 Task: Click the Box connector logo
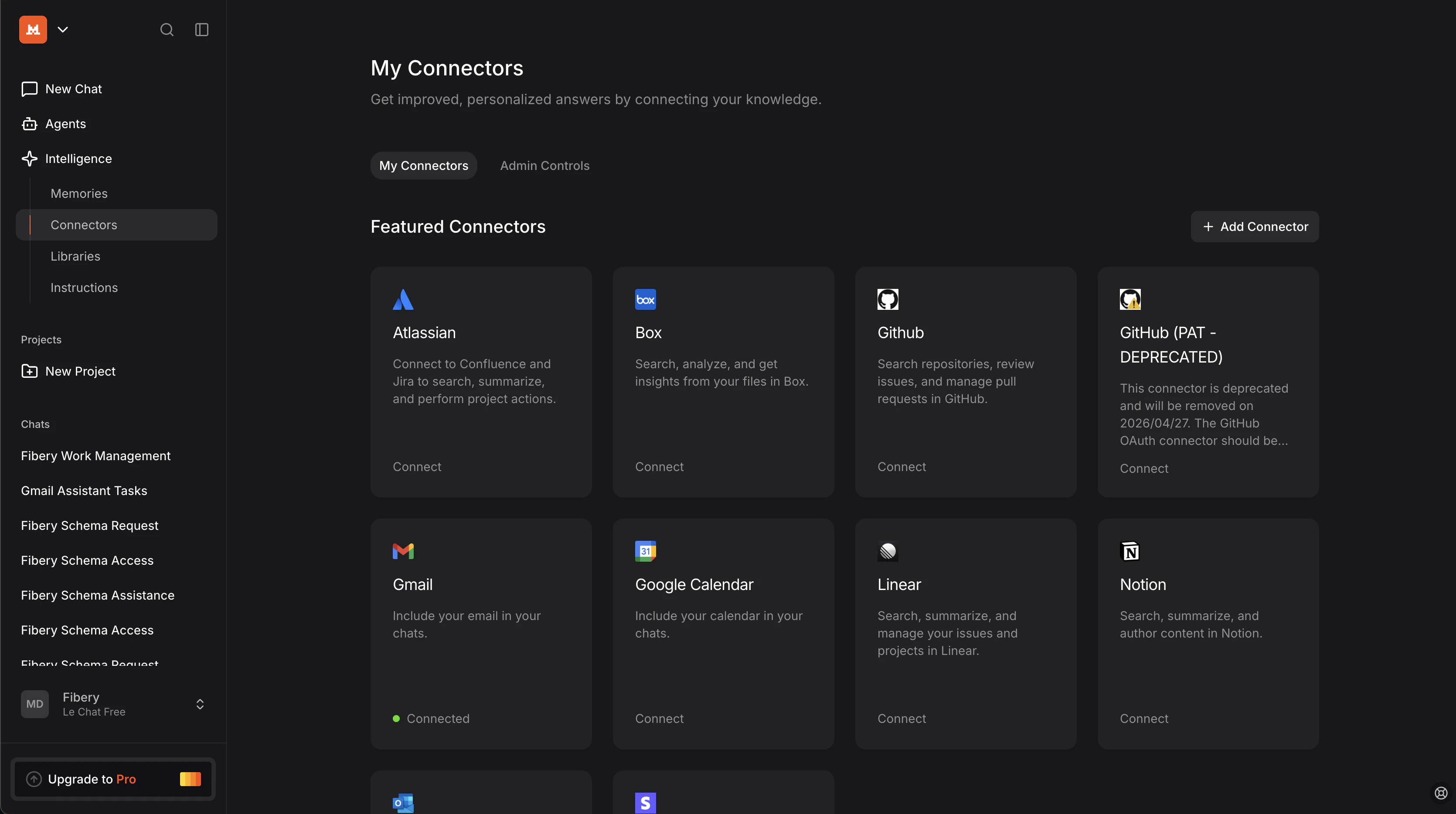645,299
